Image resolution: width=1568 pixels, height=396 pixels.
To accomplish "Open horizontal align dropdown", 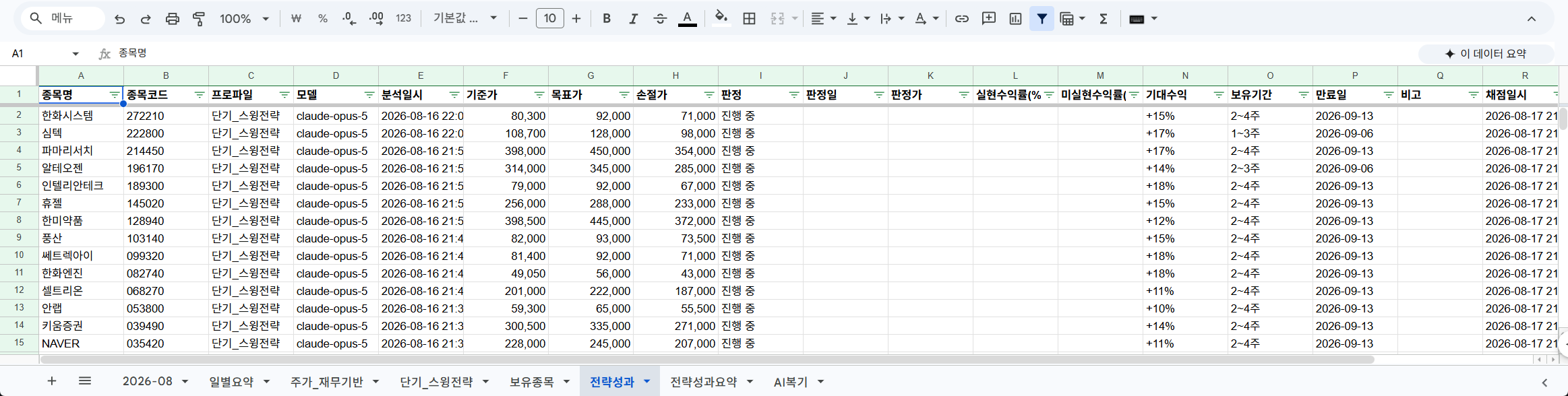I will pos(823,19).
